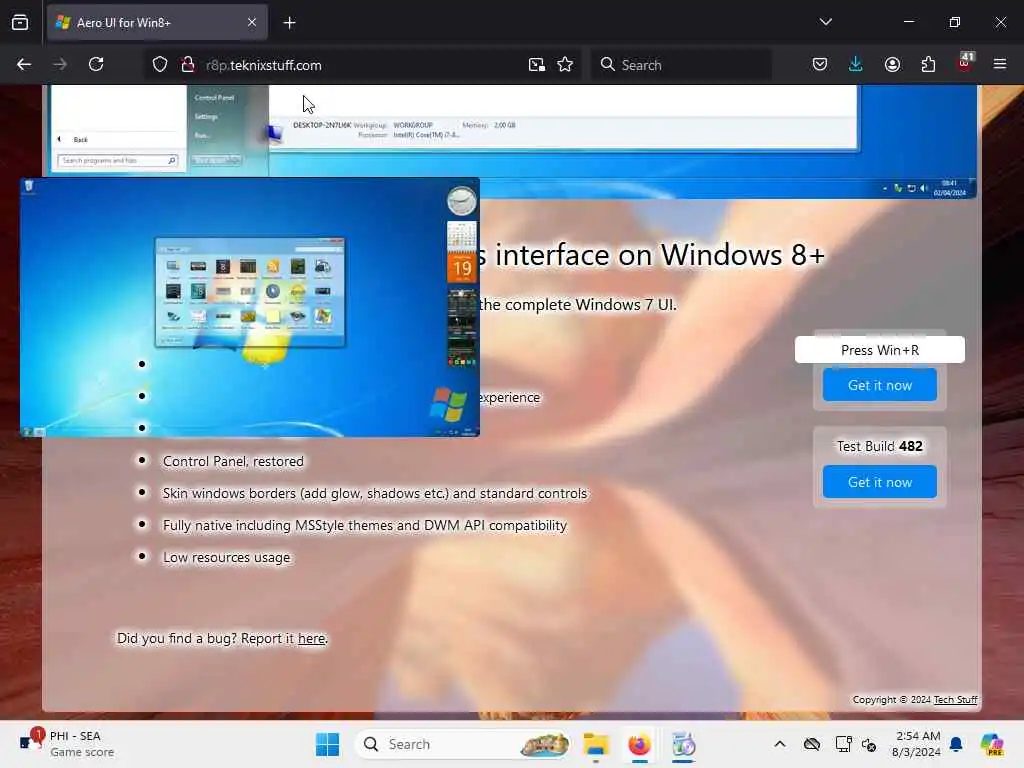Image resolution: width=1024 pixels, height=768 pixels.
Task: Open the Extensions puzzle icon
Action: [928, 64]
